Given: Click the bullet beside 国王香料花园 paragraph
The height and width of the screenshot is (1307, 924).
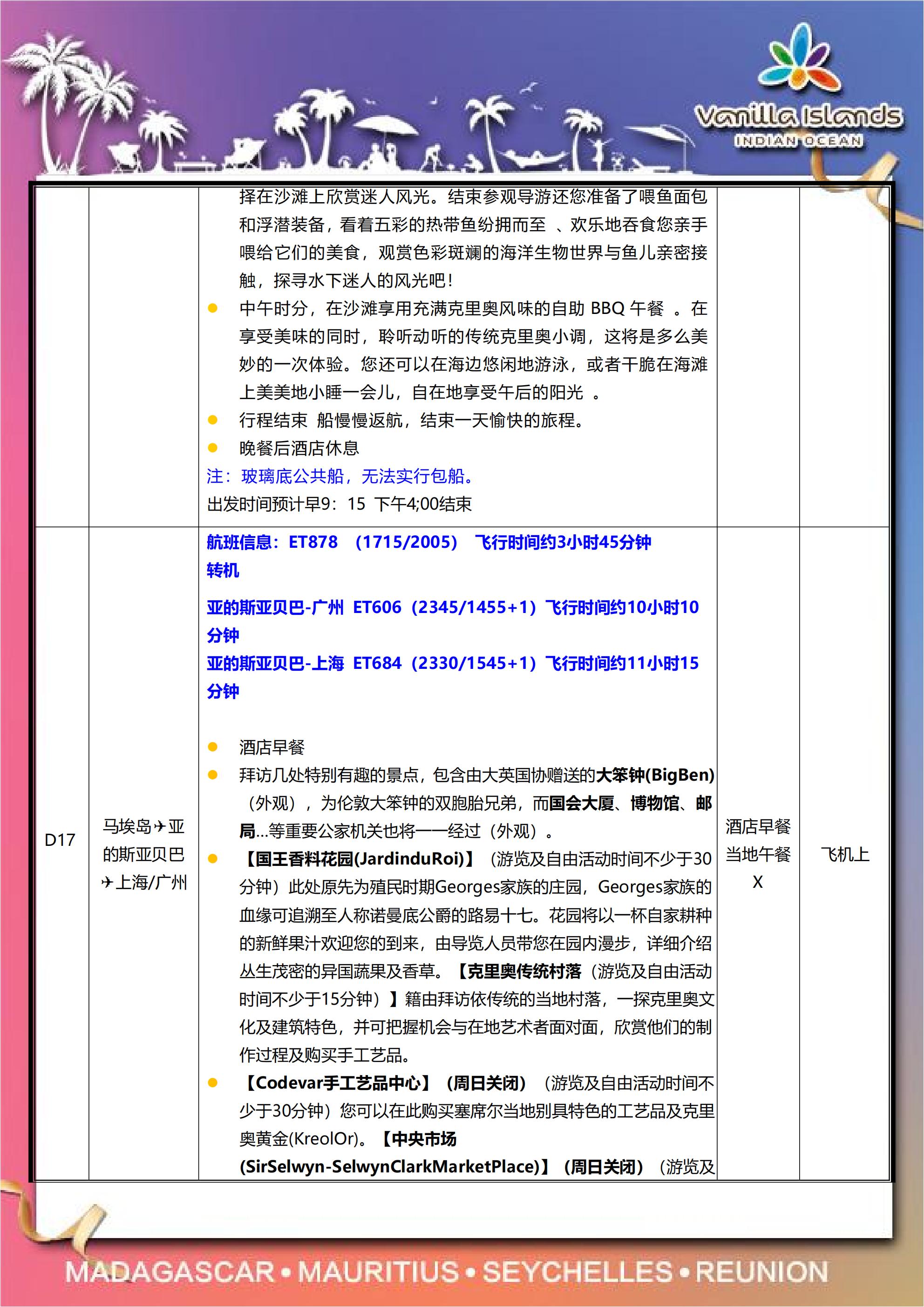Looking at the screenshot, I should pyautogui.click(x=213, y=859).
